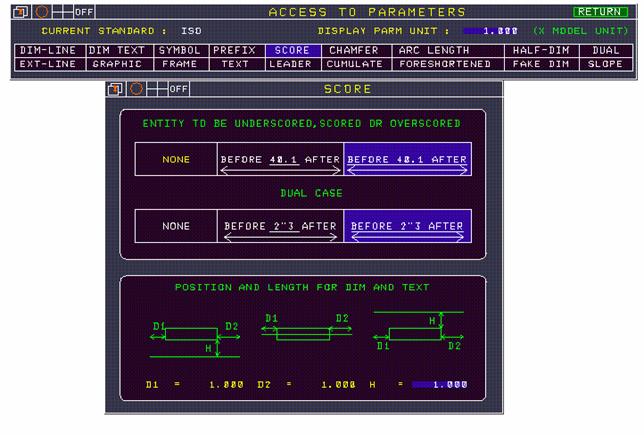Click the crosshair grid icon in top panel
This screenshot has width=644, height=435.
61,12
